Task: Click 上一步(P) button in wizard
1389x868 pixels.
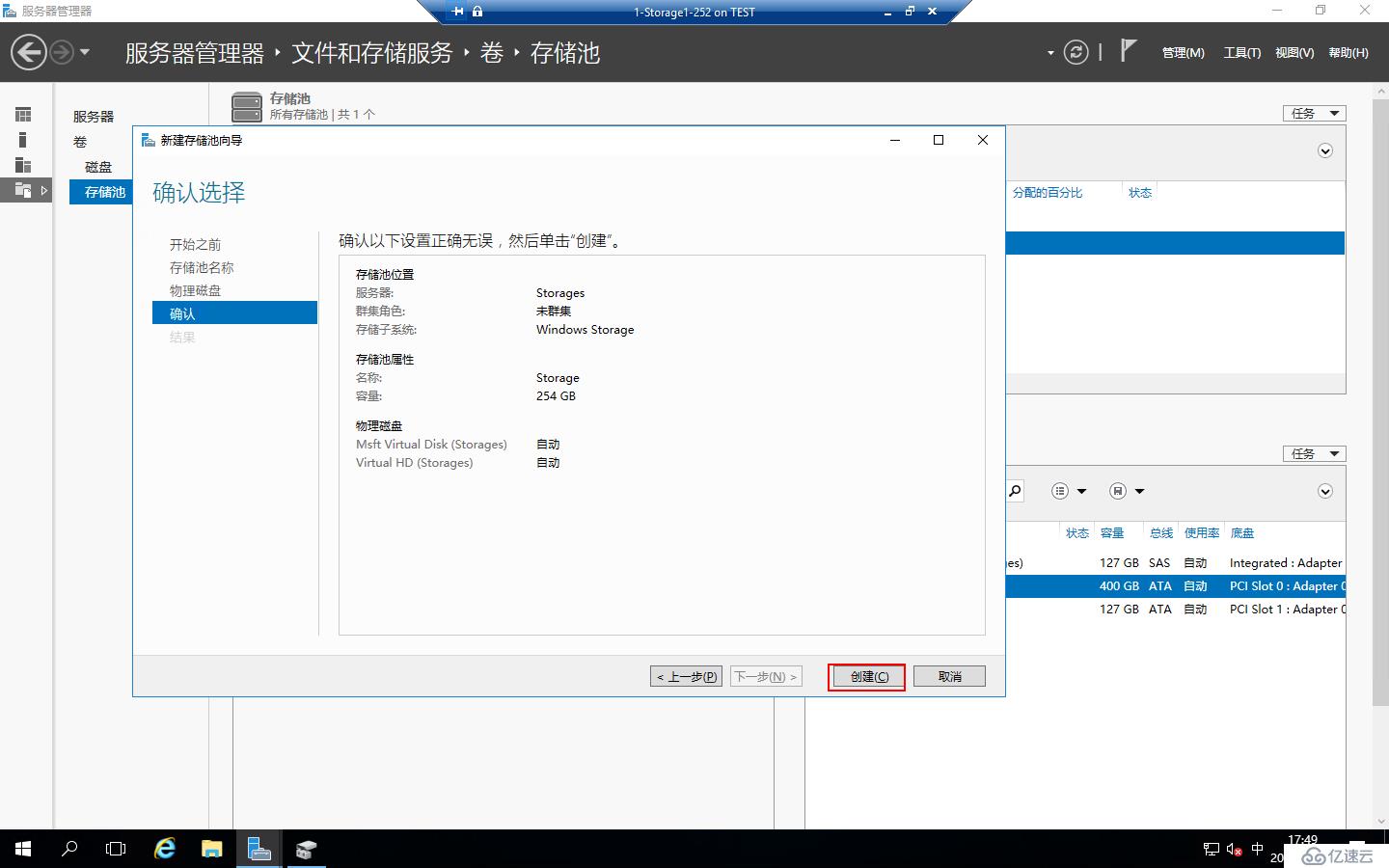Action: point(686,677)
